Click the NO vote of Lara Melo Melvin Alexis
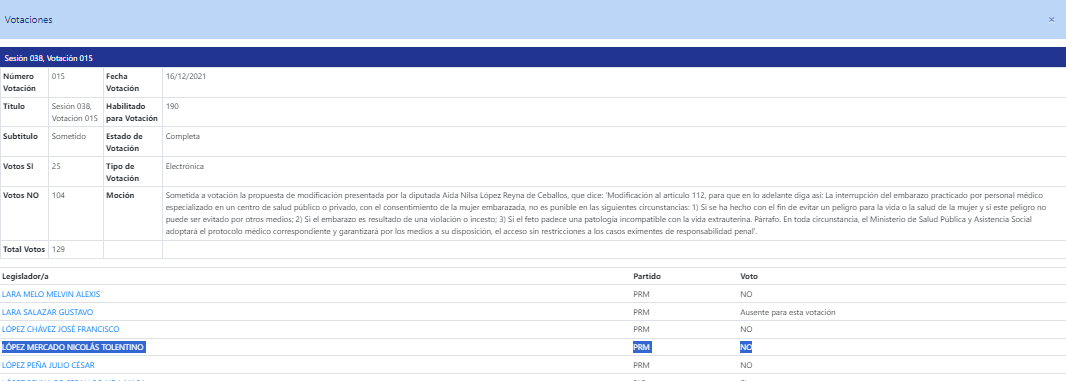 coord(746,295)
